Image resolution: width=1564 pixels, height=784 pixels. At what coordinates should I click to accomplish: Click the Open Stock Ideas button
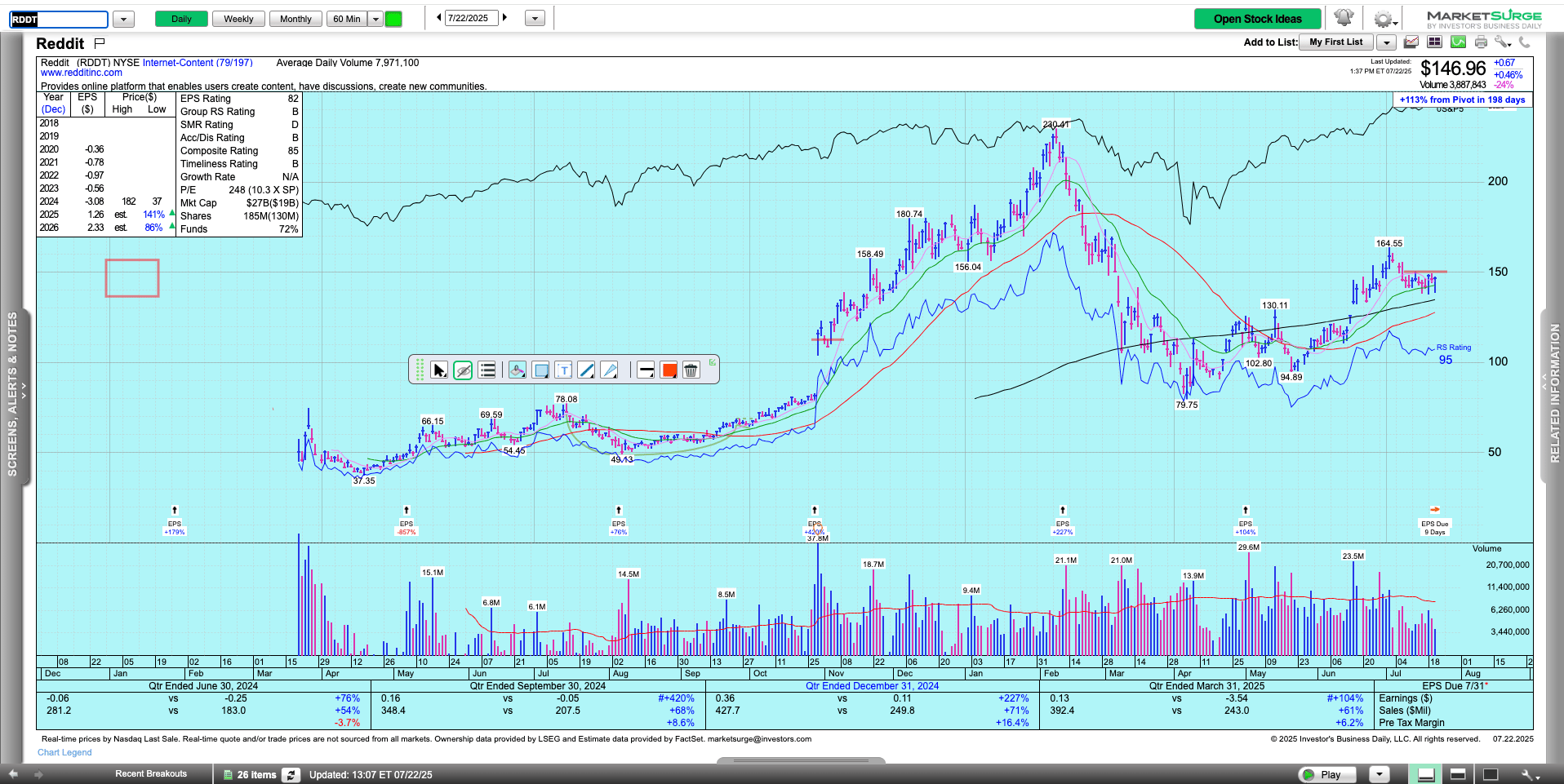pyautogui.click(x=1257, y=19)
